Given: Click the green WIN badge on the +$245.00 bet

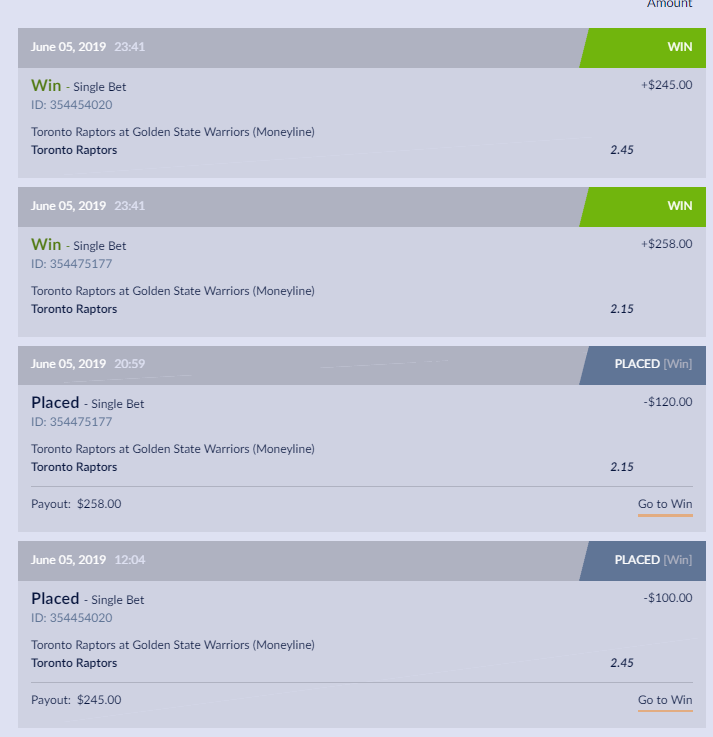Looking at the screenshot, I should [x=645, y=47].
